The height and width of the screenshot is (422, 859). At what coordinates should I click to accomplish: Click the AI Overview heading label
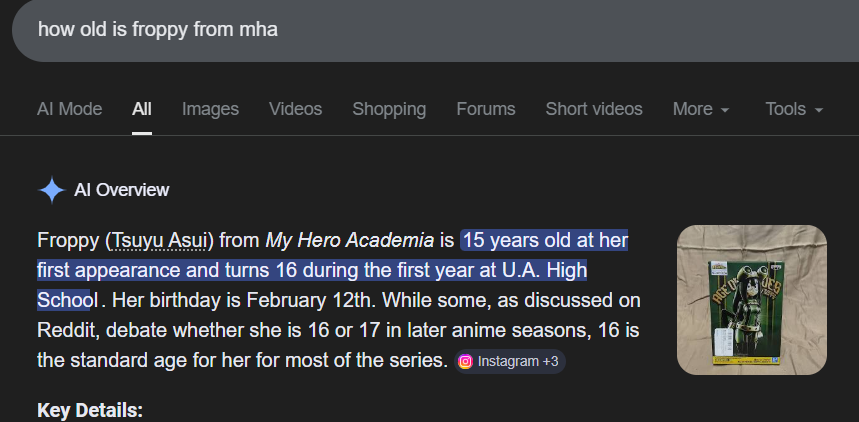122,190
